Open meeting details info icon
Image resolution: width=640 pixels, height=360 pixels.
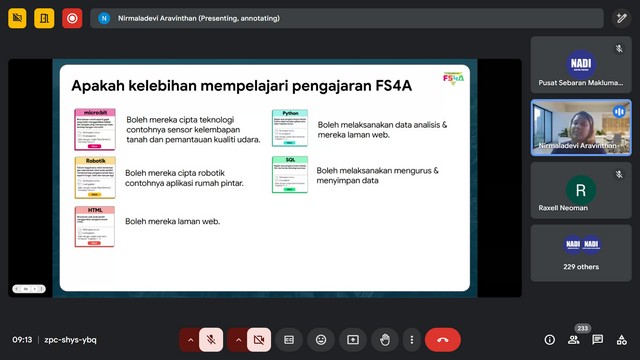(x=550, y=340)
